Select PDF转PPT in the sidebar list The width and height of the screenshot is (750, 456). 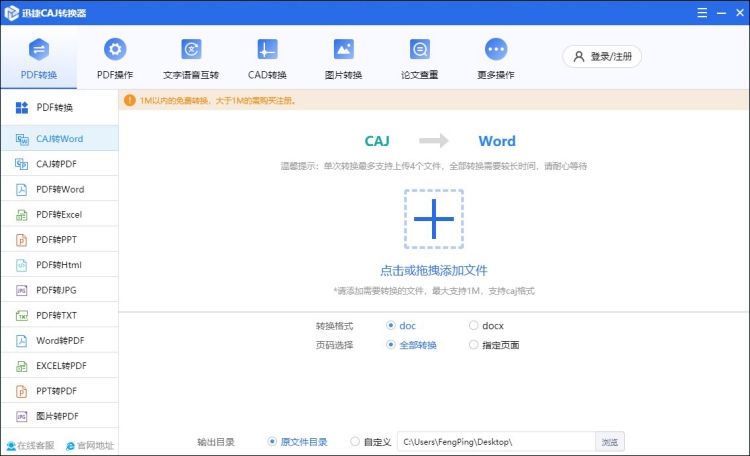59,240
